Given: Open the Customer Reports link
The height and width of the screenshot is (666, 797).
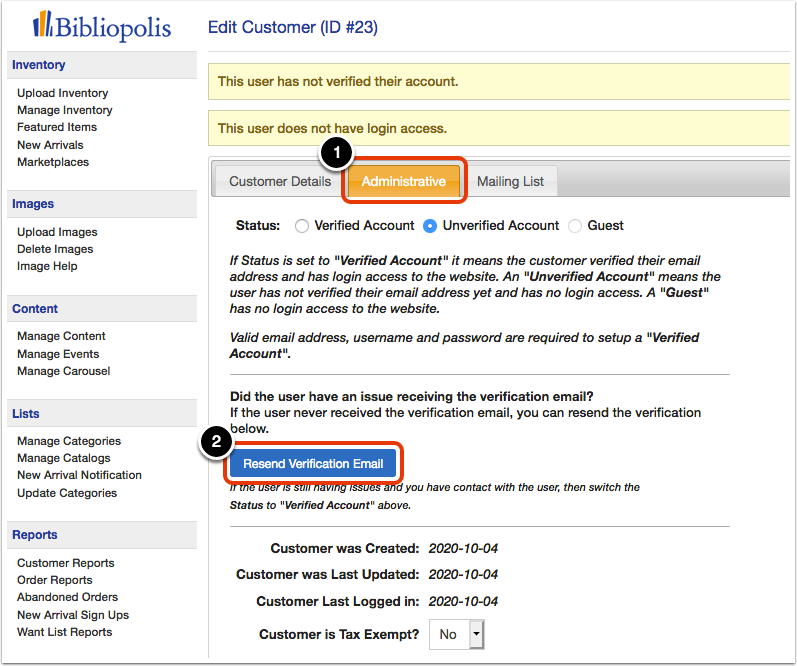Looking at the screenshot, I should pyautogui.click(x=66, y=563).
